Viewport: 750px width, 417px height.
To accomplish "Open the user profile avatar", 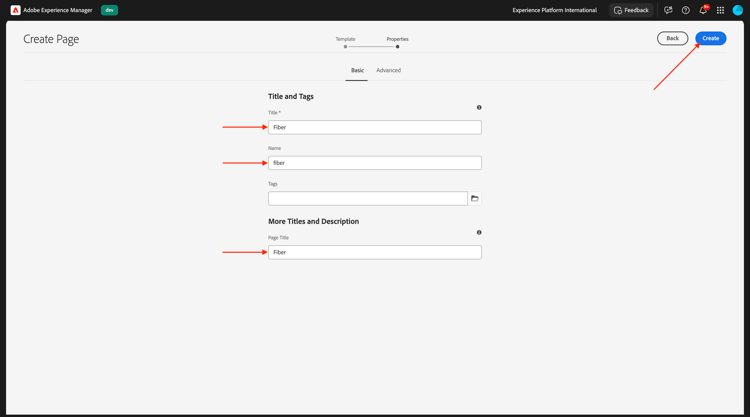I will pos(738,10).
